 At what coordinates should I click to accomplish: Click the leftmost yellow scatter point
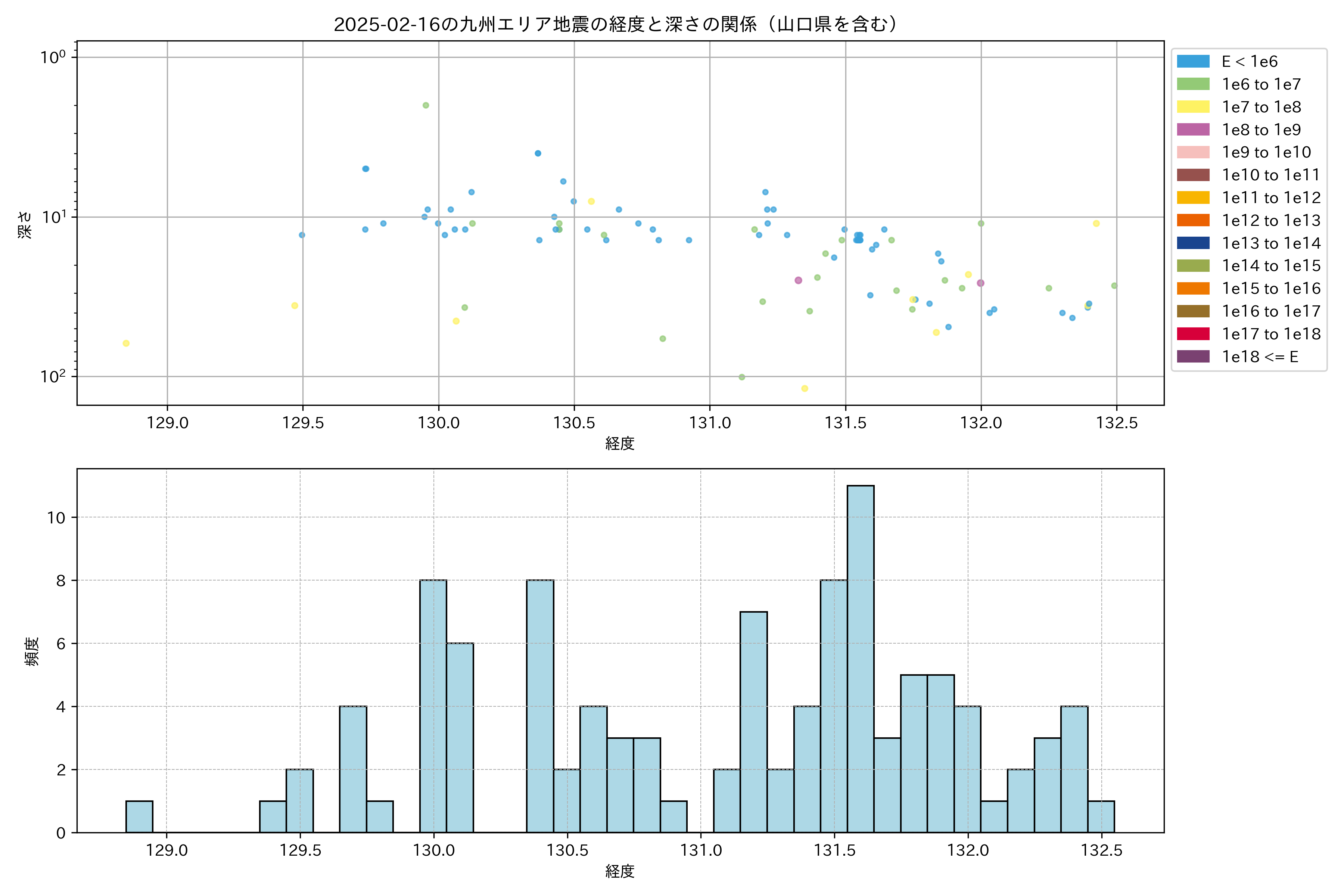126,343
